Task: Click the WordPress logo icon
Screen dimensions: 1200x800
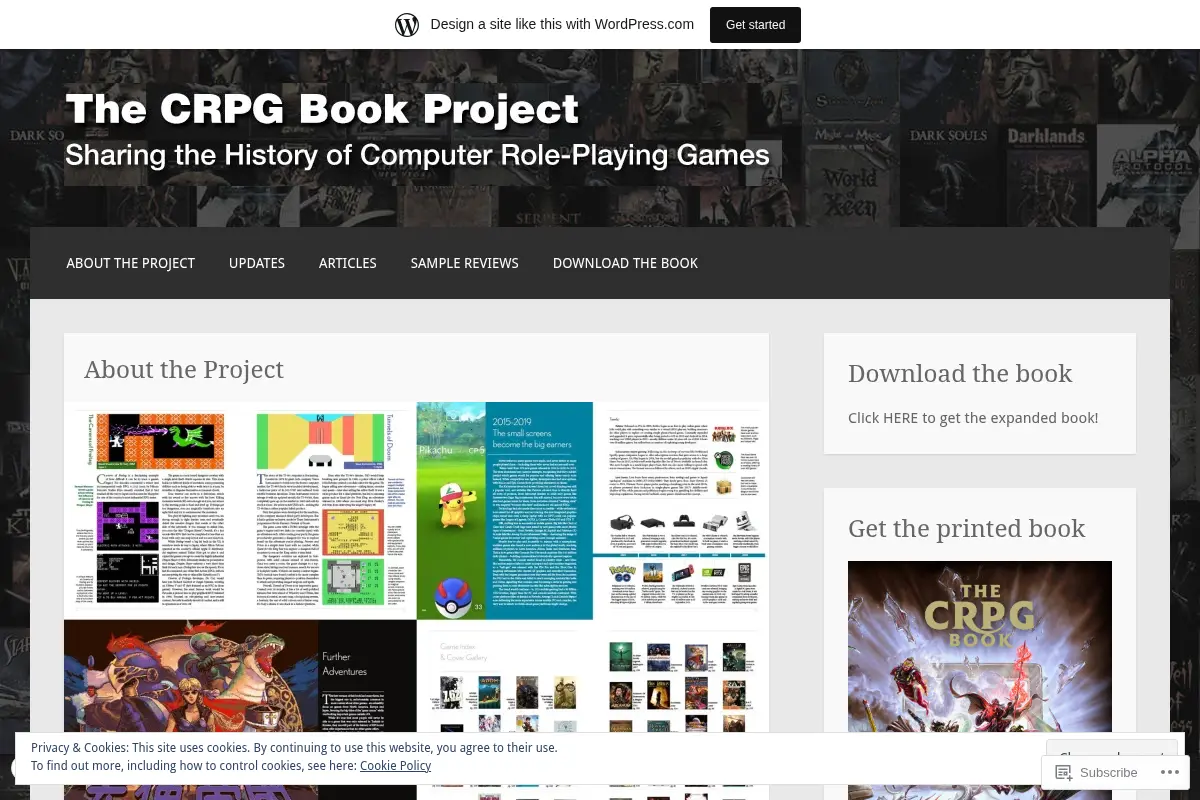Action: click(x=407, y=25)
